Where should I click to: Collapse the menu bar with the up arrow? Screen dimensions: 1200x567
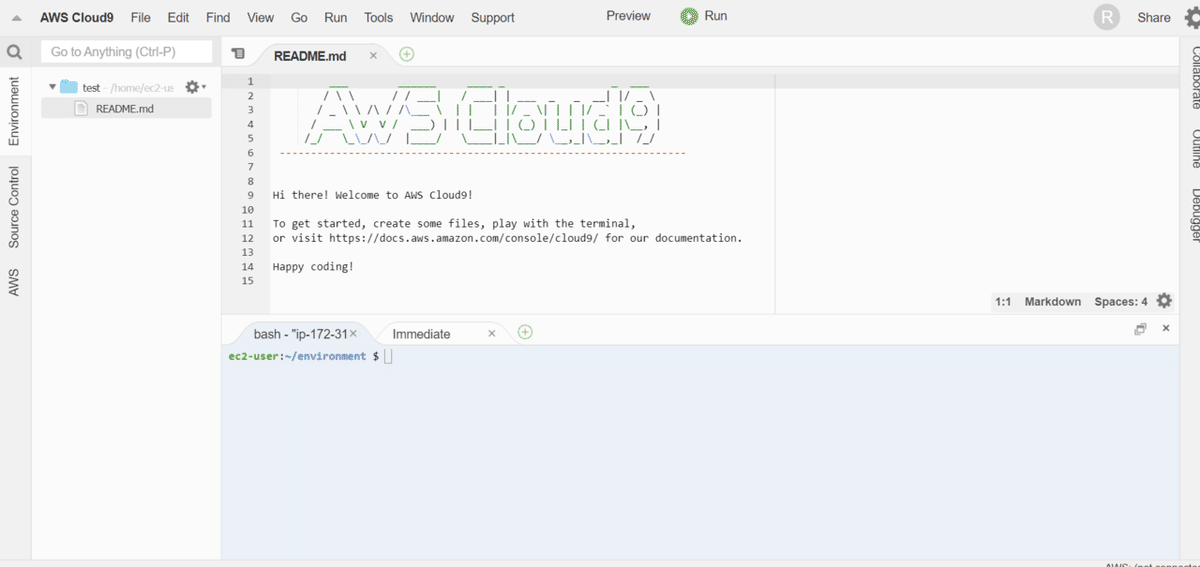[16, 17]
